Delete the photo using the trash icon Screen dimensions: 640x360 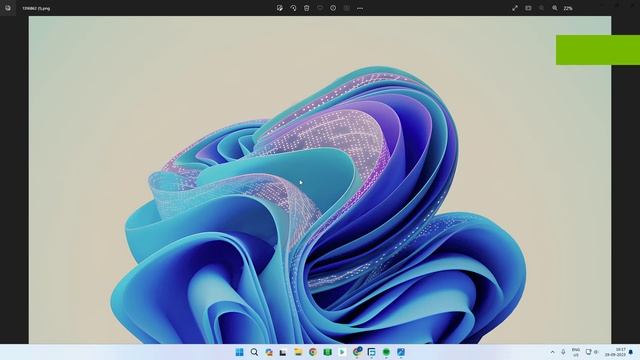[307, 8]
